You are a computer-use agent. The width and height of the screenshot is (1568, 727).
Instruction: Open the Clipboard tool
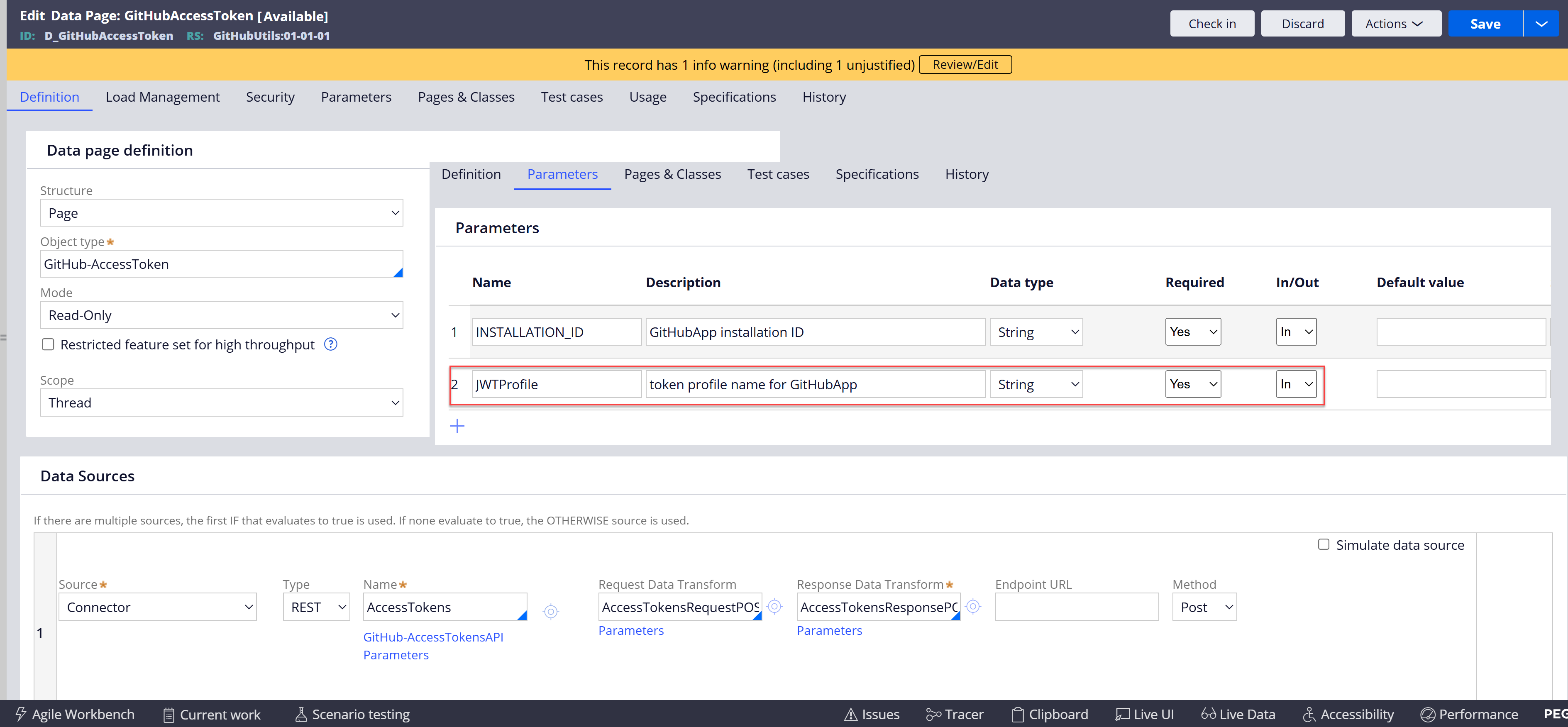[1050, 714]
